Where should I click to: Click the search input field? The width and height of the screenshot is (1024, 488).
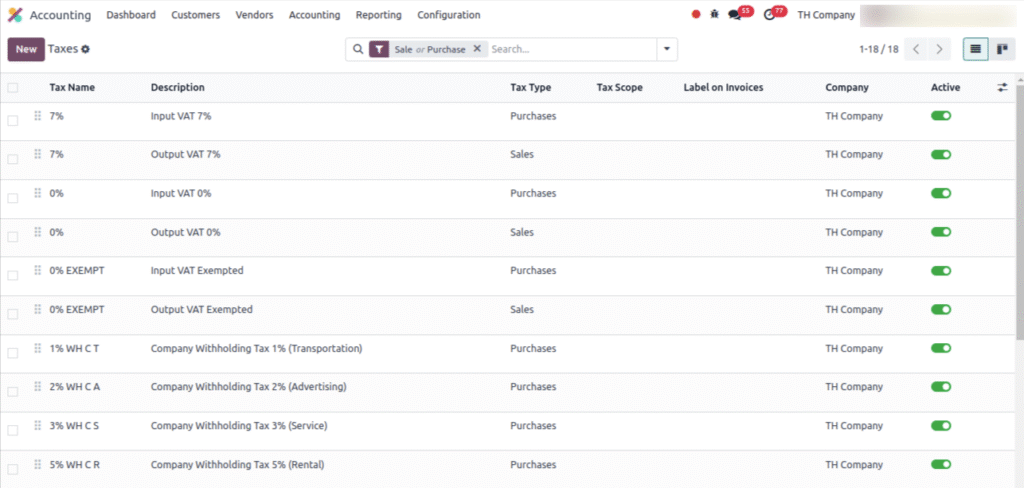pyautogui.click(x=570, y=49)
